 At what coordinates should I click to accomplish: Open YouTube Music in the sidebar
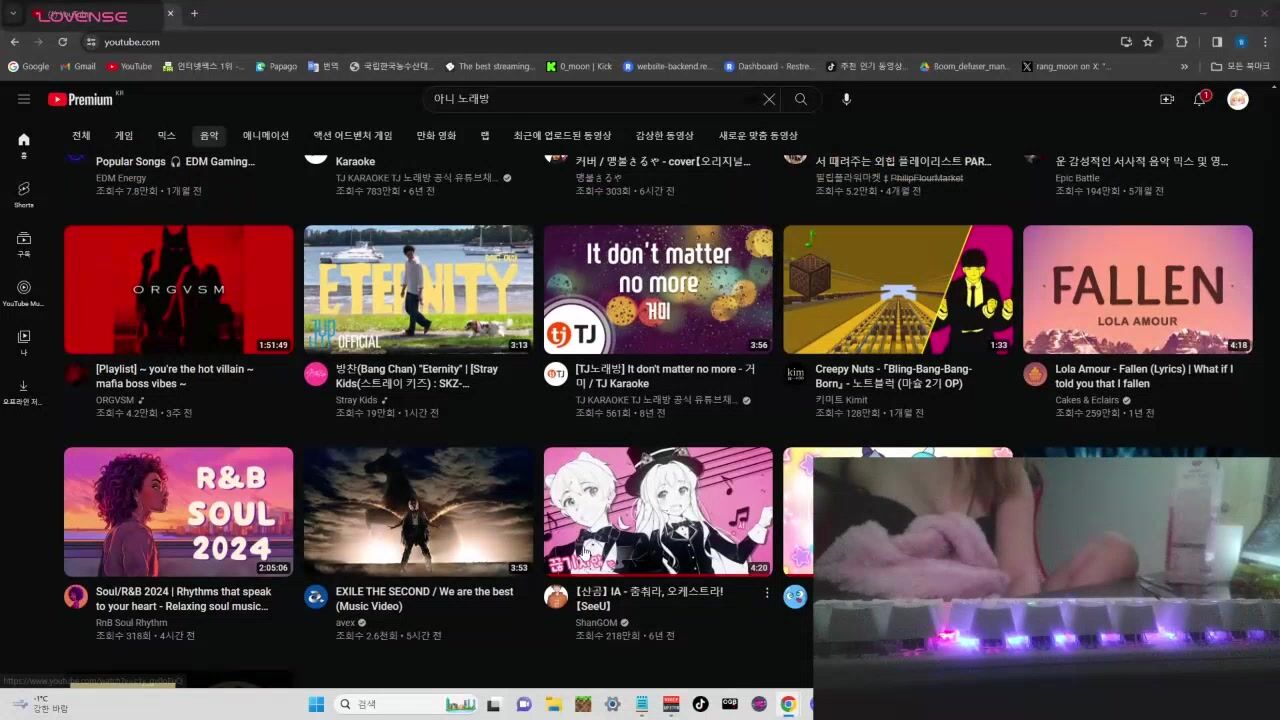click(x=24, y=292)
